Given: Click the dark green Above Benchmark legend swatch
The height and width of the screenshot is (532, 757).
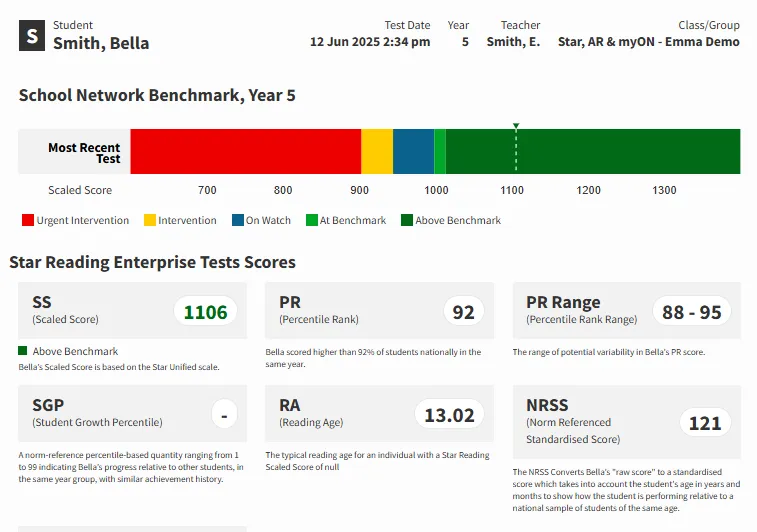Looking at the screenshot, I should pos(407,220).
